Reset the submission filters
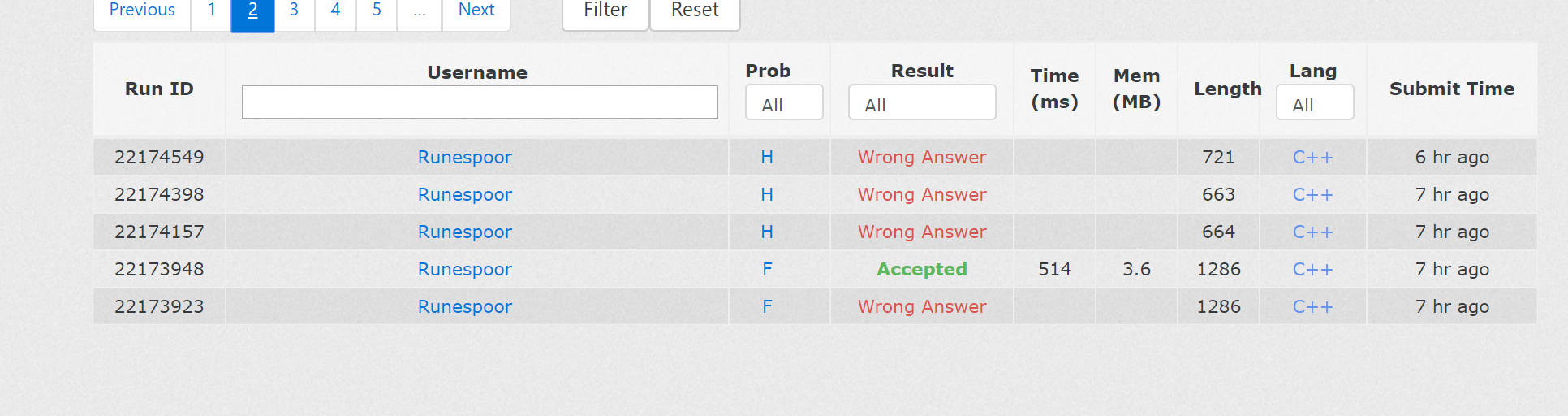 [x=695, y=11]
